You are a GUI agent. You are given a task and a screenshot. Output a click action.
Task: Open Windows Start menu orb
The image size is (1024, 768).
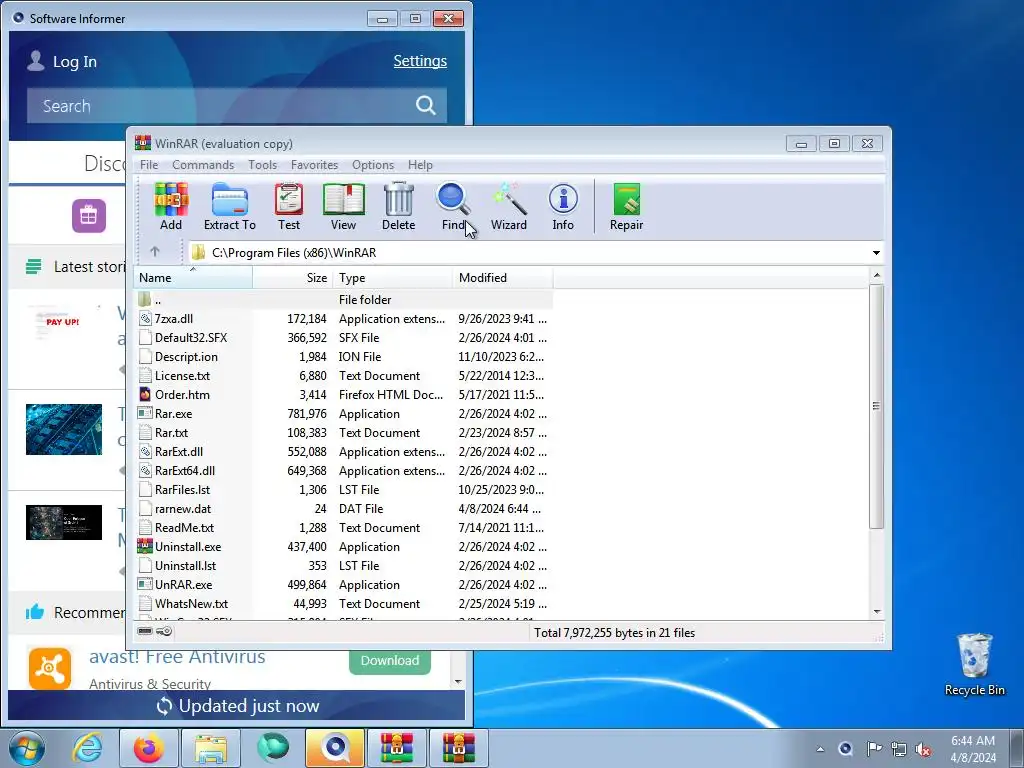[x=27, y=748]
